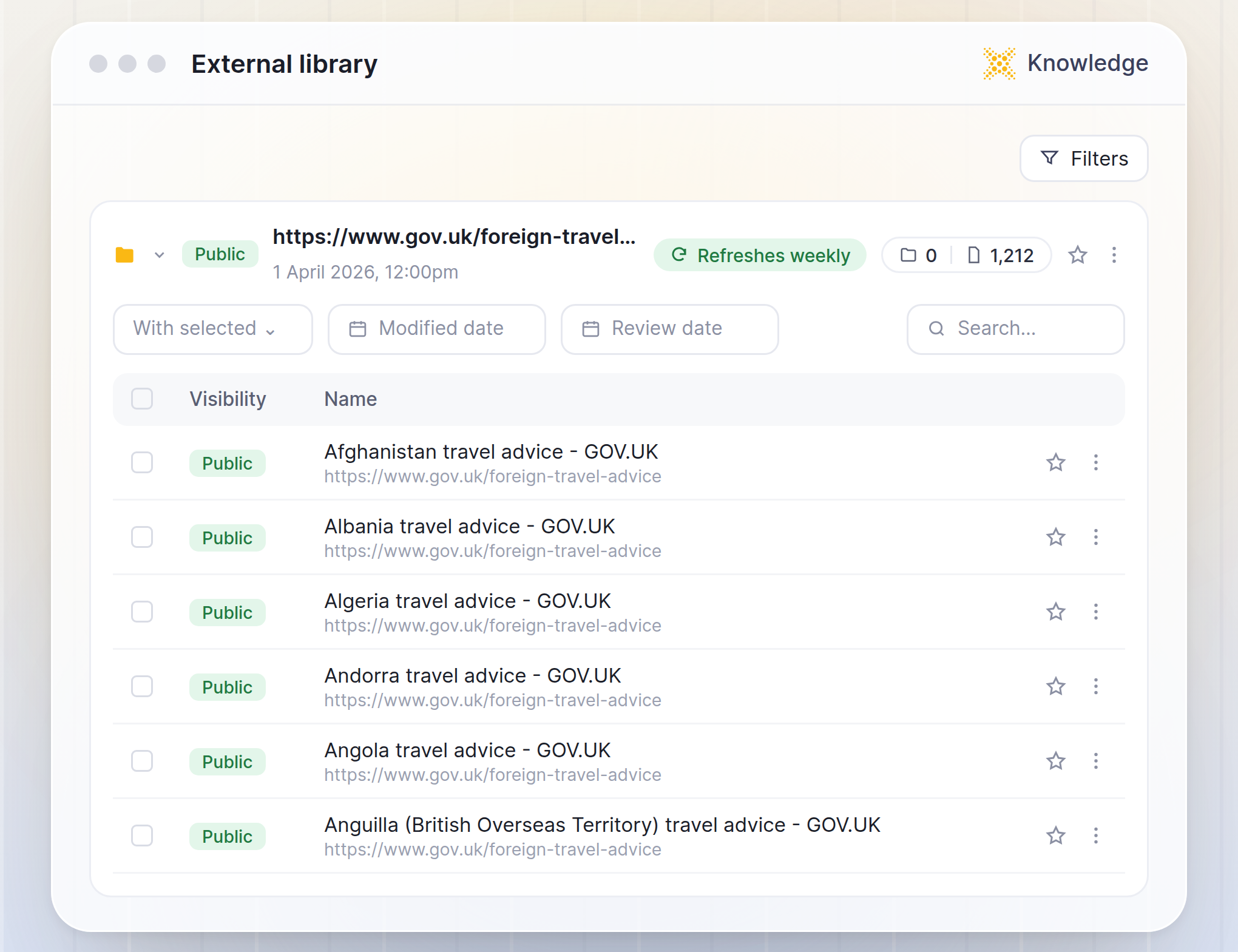Open Afghanistan travel advice - GOV.UK

pyautogui.click(x=491, y=452)
